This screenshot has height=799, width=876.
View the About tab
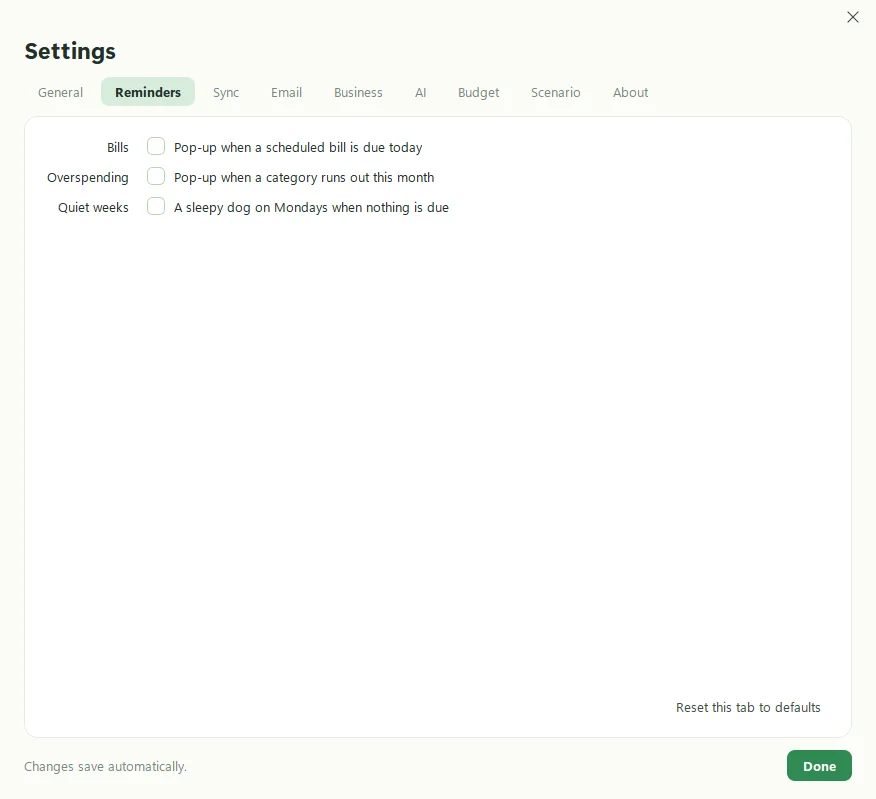[x=631, y=92]
